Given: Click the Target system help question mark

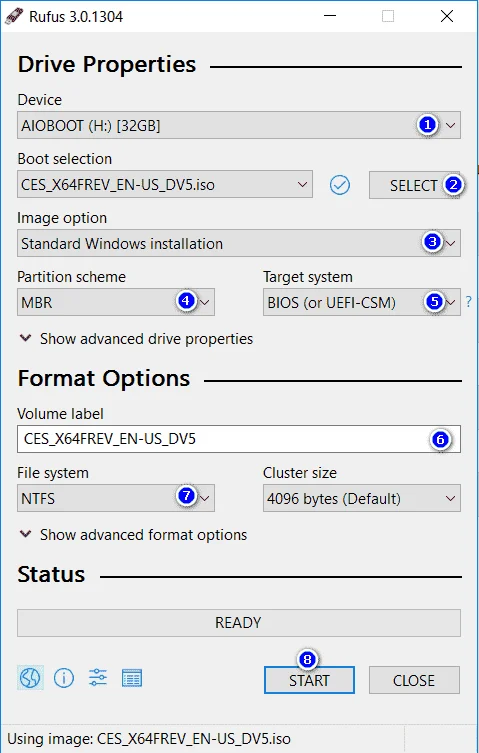Looking at the screenshot, I should tap(468, 302).
